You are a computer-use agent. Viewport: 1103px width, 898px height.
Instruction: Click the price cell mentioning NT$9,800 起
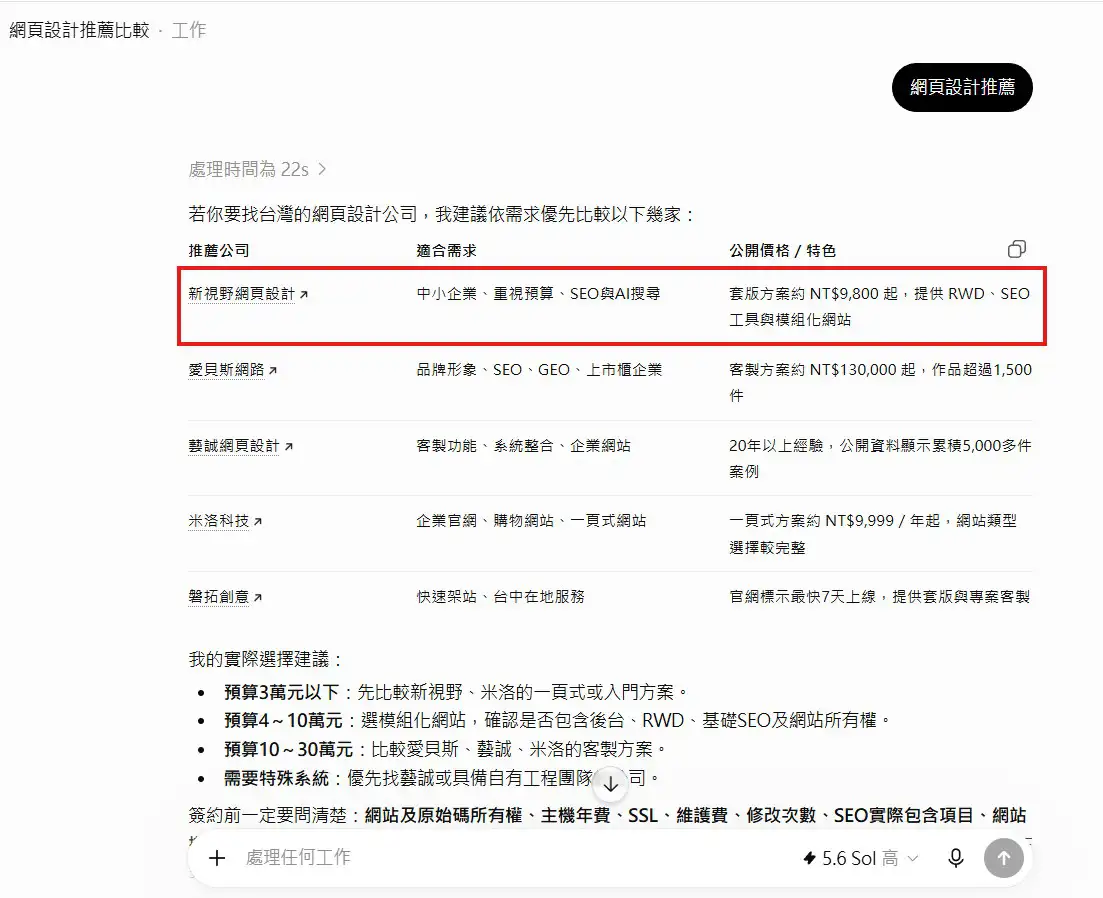click(879, 307)
